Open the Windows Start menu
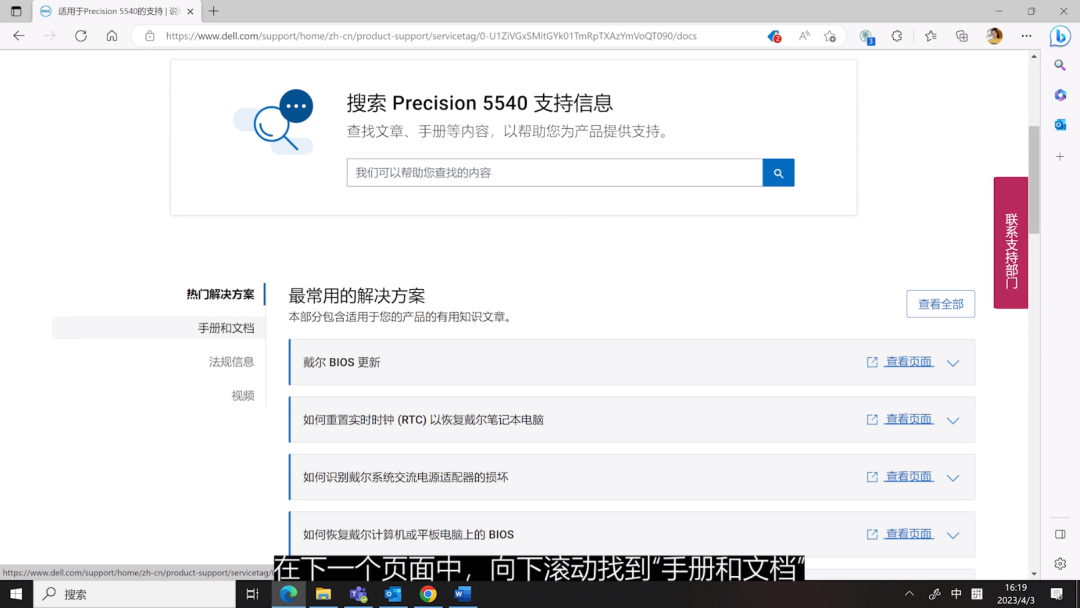 tap(16, 594)
